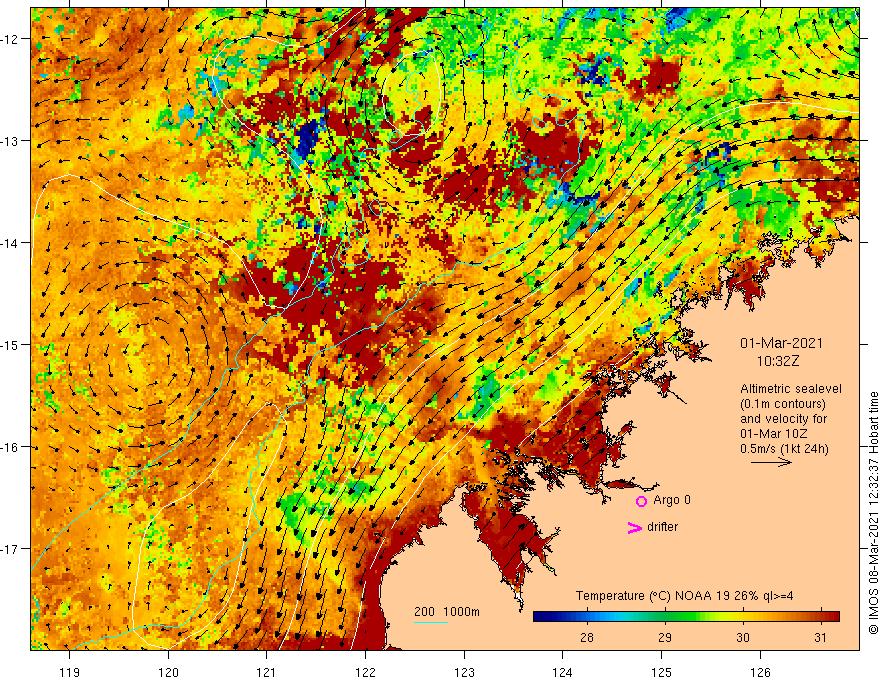Viewport: 880px width, 680px height.
Task: Click longitude axis label 126
Action: click(x=760, y=672)
